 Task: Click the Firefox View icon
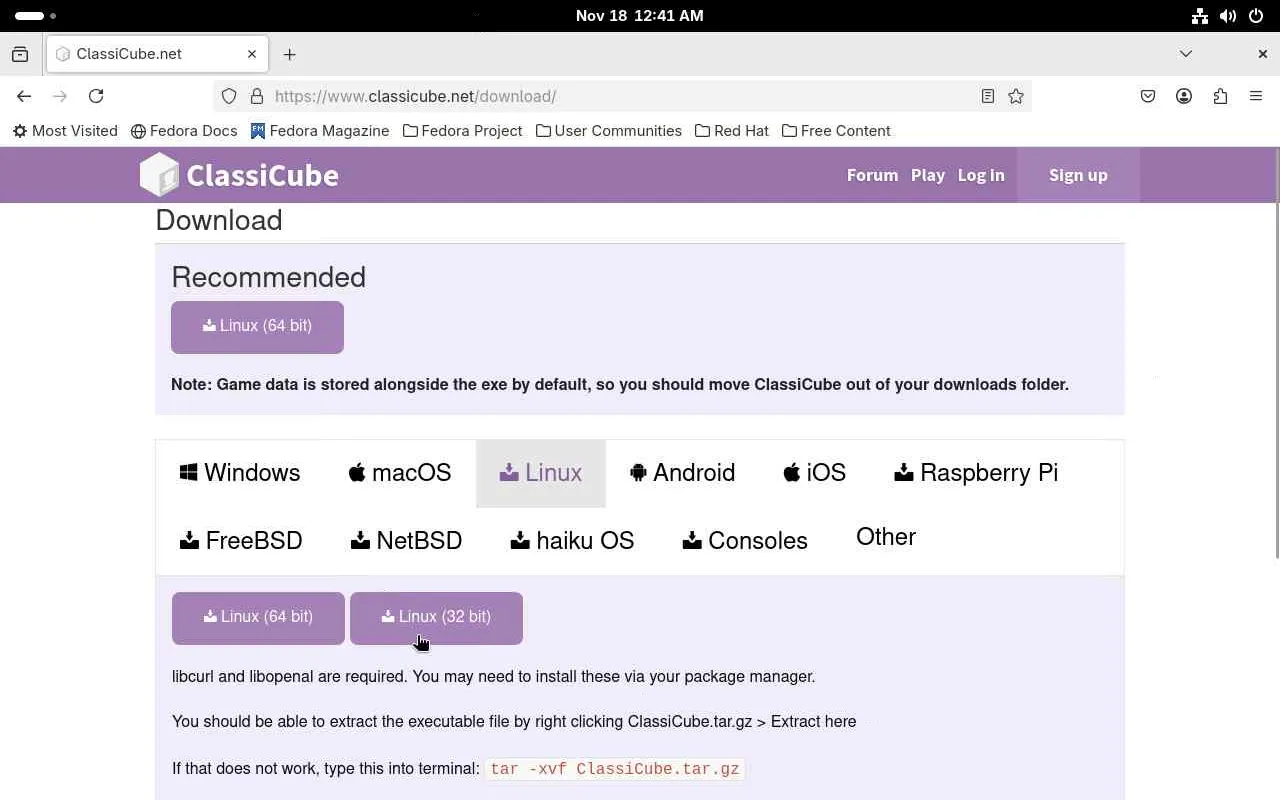pos(20,54)
